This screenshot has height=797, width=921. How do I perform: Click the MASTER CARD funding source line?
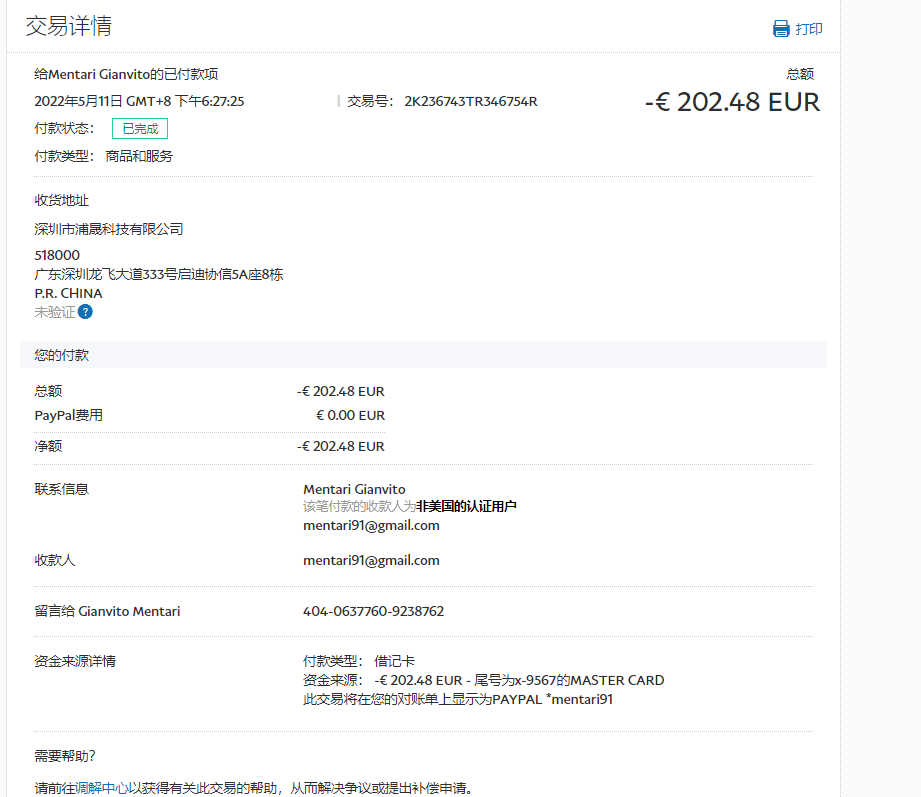click(x=483, y=680)
